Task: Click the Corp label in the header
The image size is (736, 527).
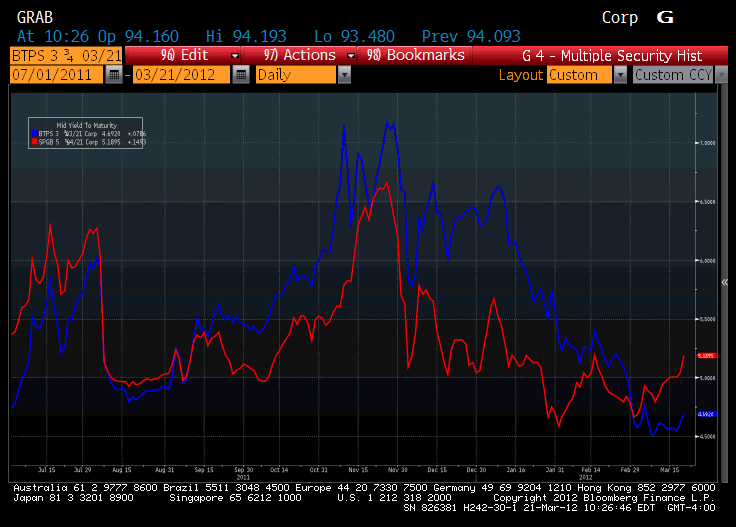Action: pyautogui.click(x=620, y=17)
